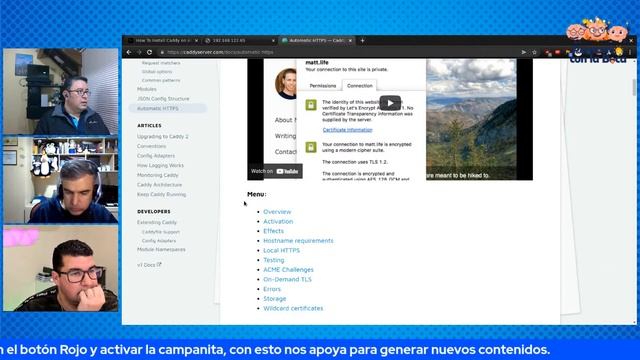
Task: Open the Conventions article
Action: [x=151, y=146]
